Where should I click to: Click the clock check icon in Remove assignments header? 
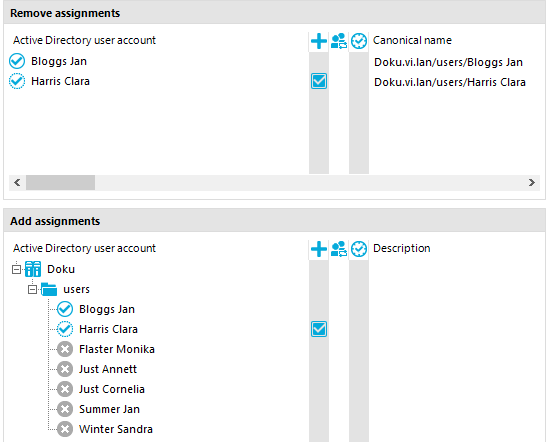(x=359, y=41)
